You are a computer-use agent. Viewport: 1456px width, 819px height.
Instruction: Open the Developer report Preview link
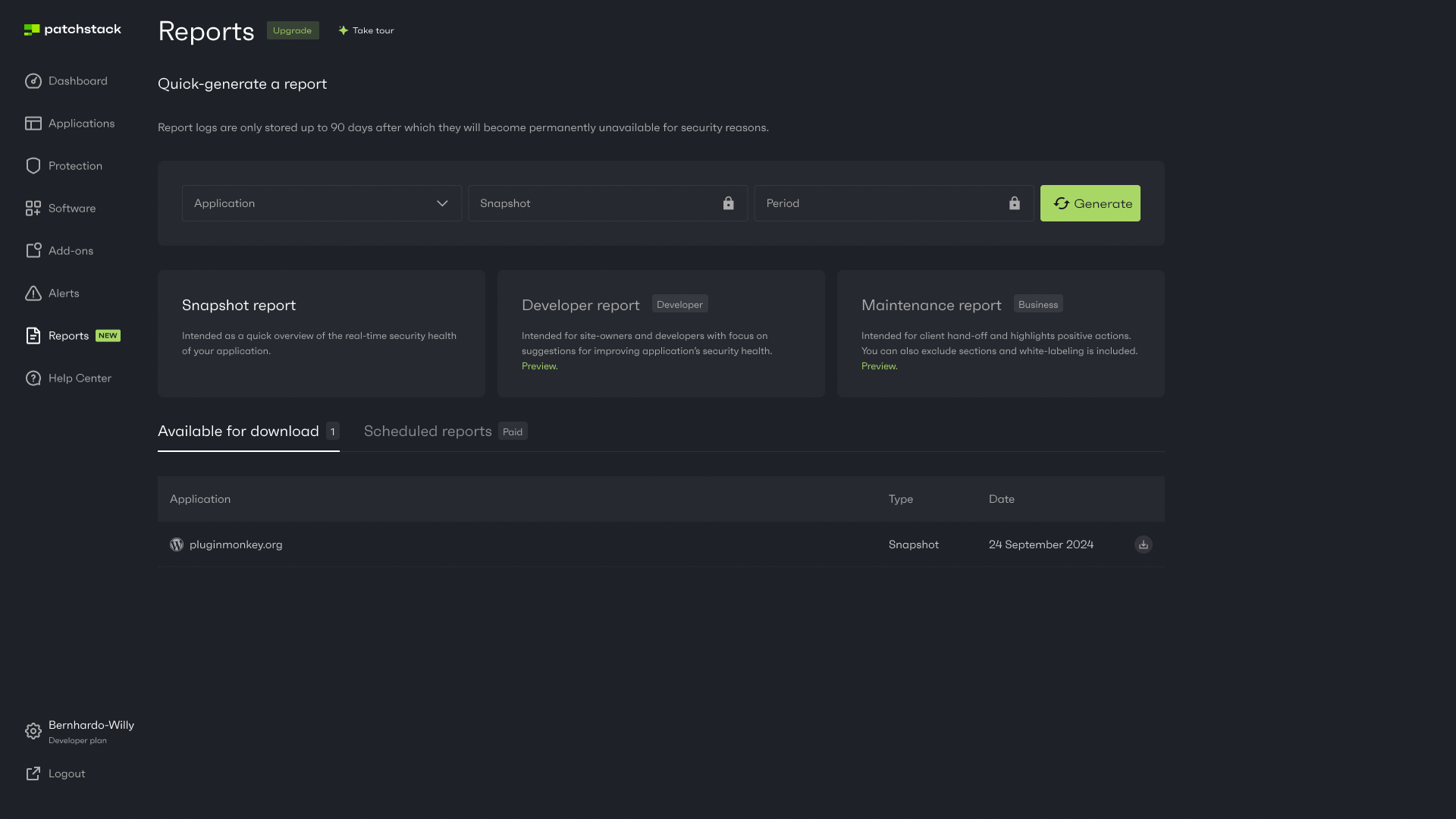[x=539, y=366]
